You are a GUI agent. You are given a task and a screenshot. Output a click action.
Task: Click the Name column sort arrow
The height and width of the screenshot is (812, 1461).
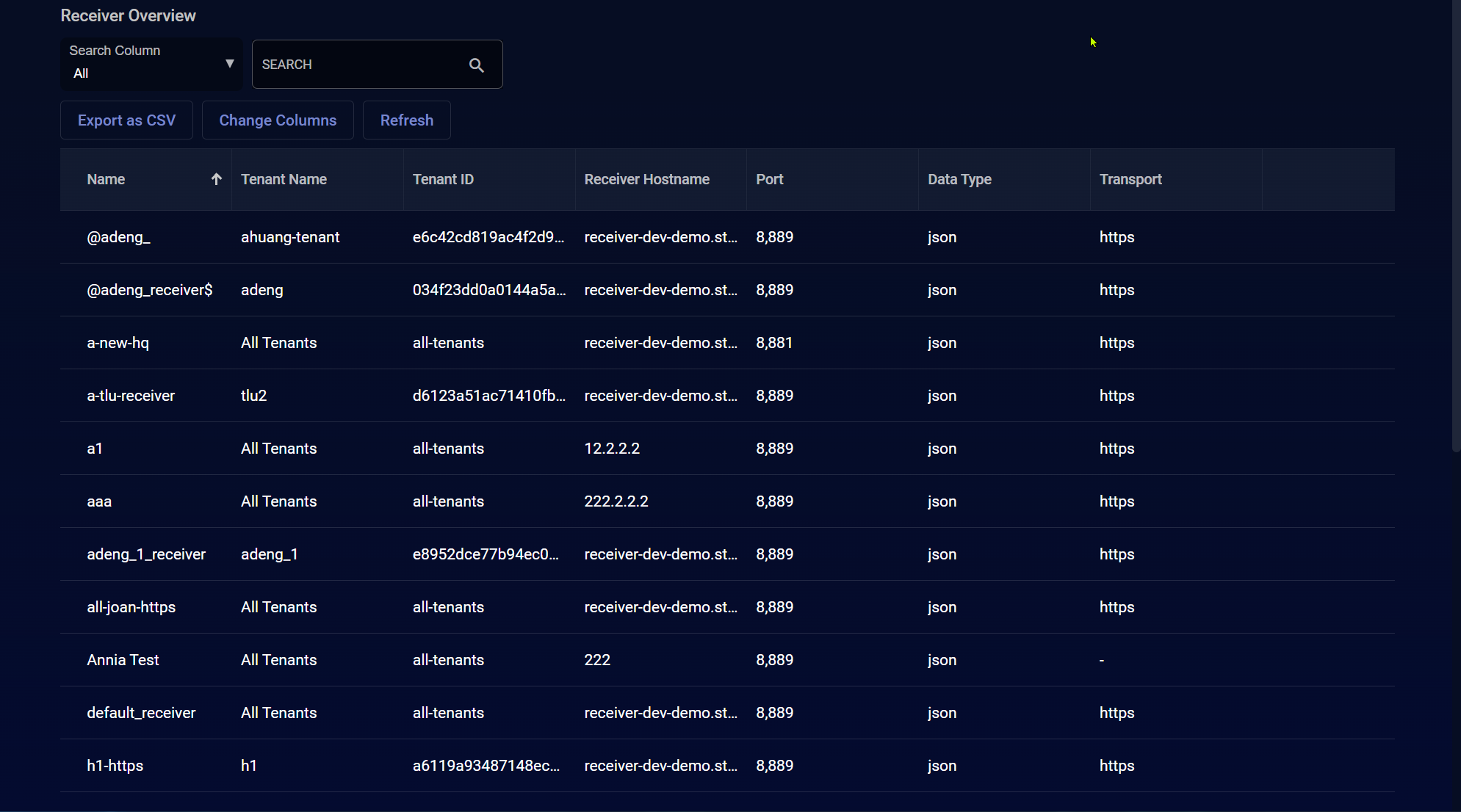pyautogui.click(x=216, y=179)
